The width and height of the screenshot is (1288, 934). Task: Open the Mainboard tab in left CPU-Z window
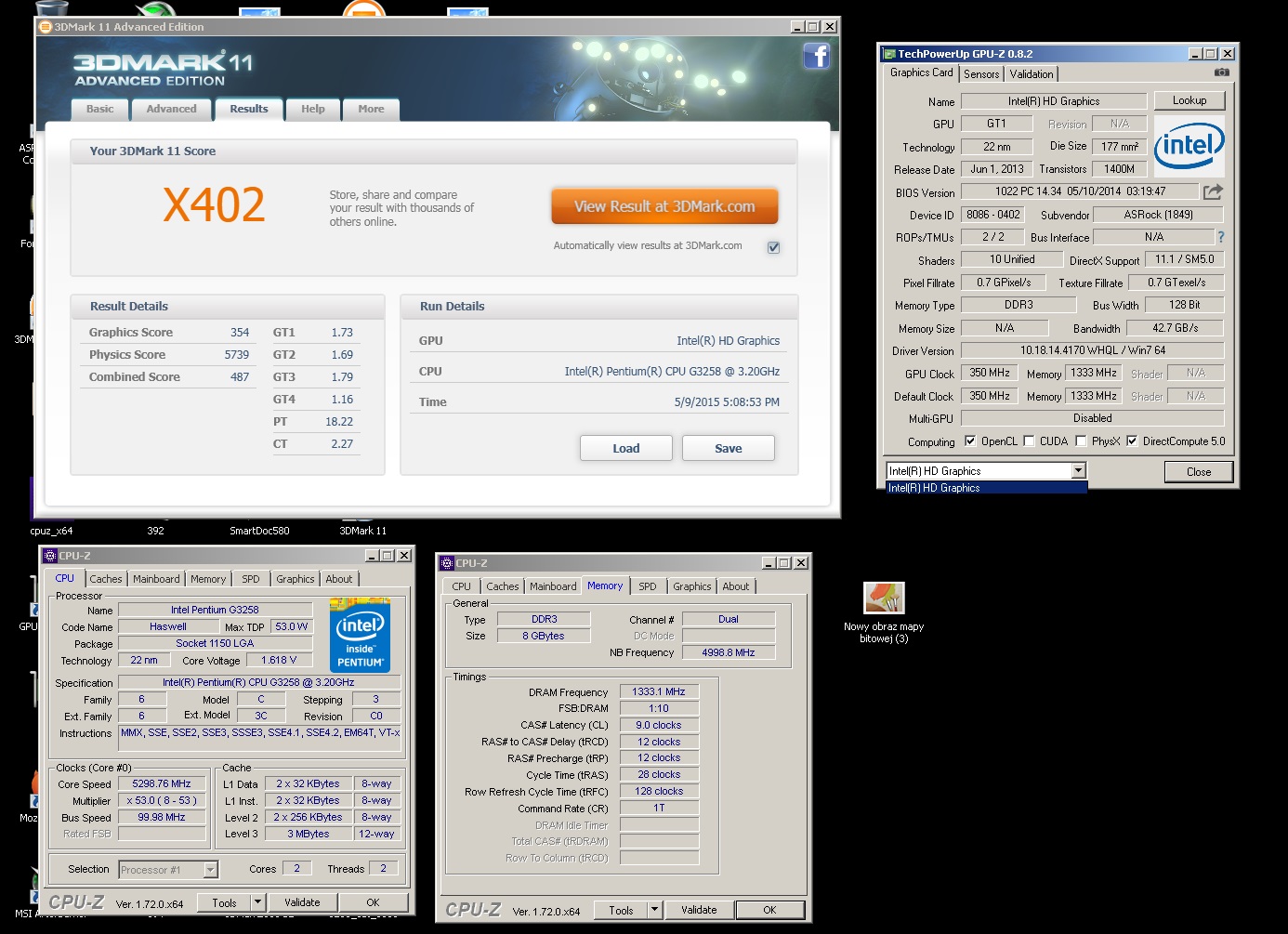click(x=156, y=579)
